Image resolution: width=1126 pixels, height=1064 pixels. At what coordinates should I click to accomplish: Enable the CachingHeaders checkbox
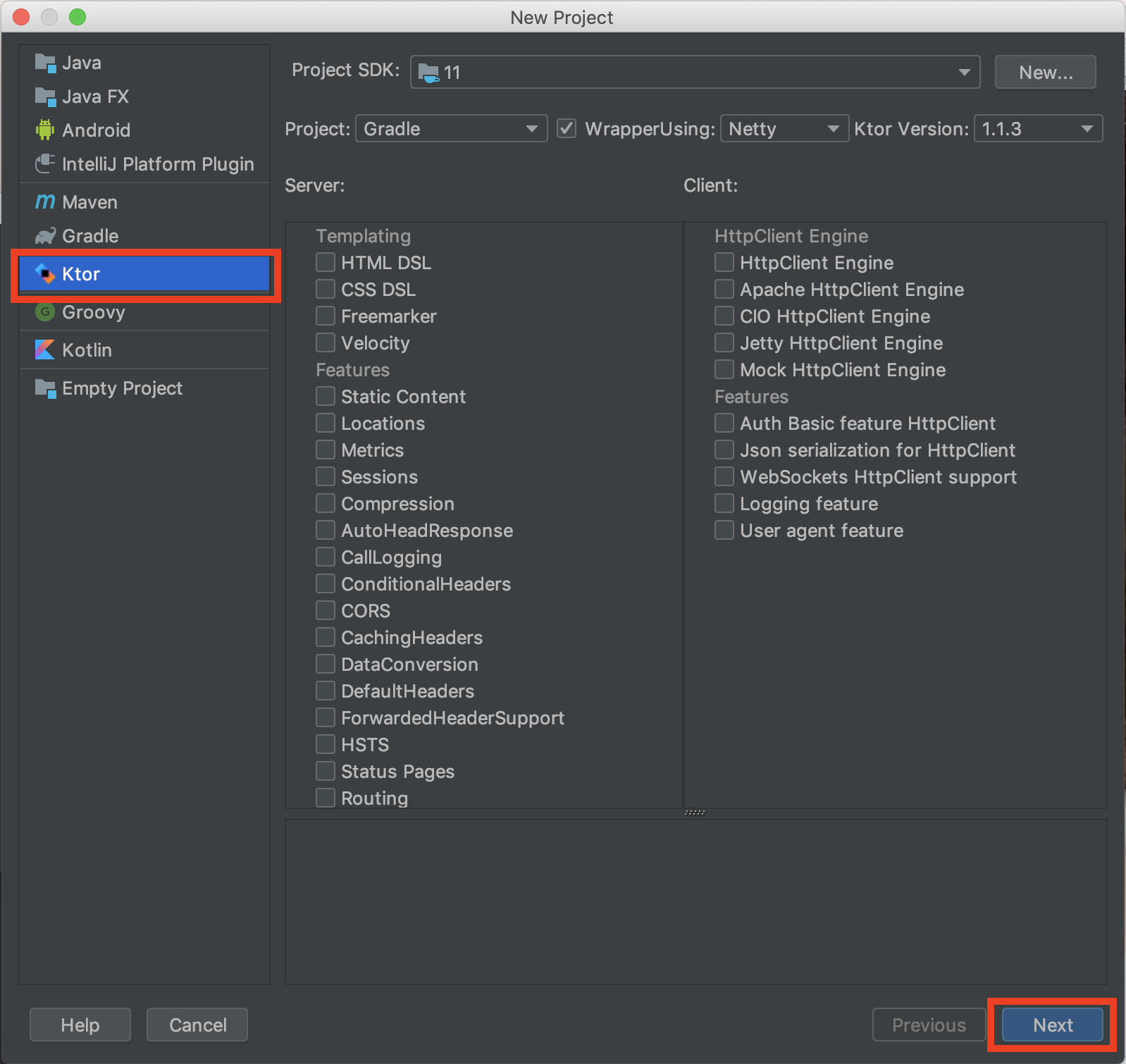pyautogui.click(x=326, y=638)
